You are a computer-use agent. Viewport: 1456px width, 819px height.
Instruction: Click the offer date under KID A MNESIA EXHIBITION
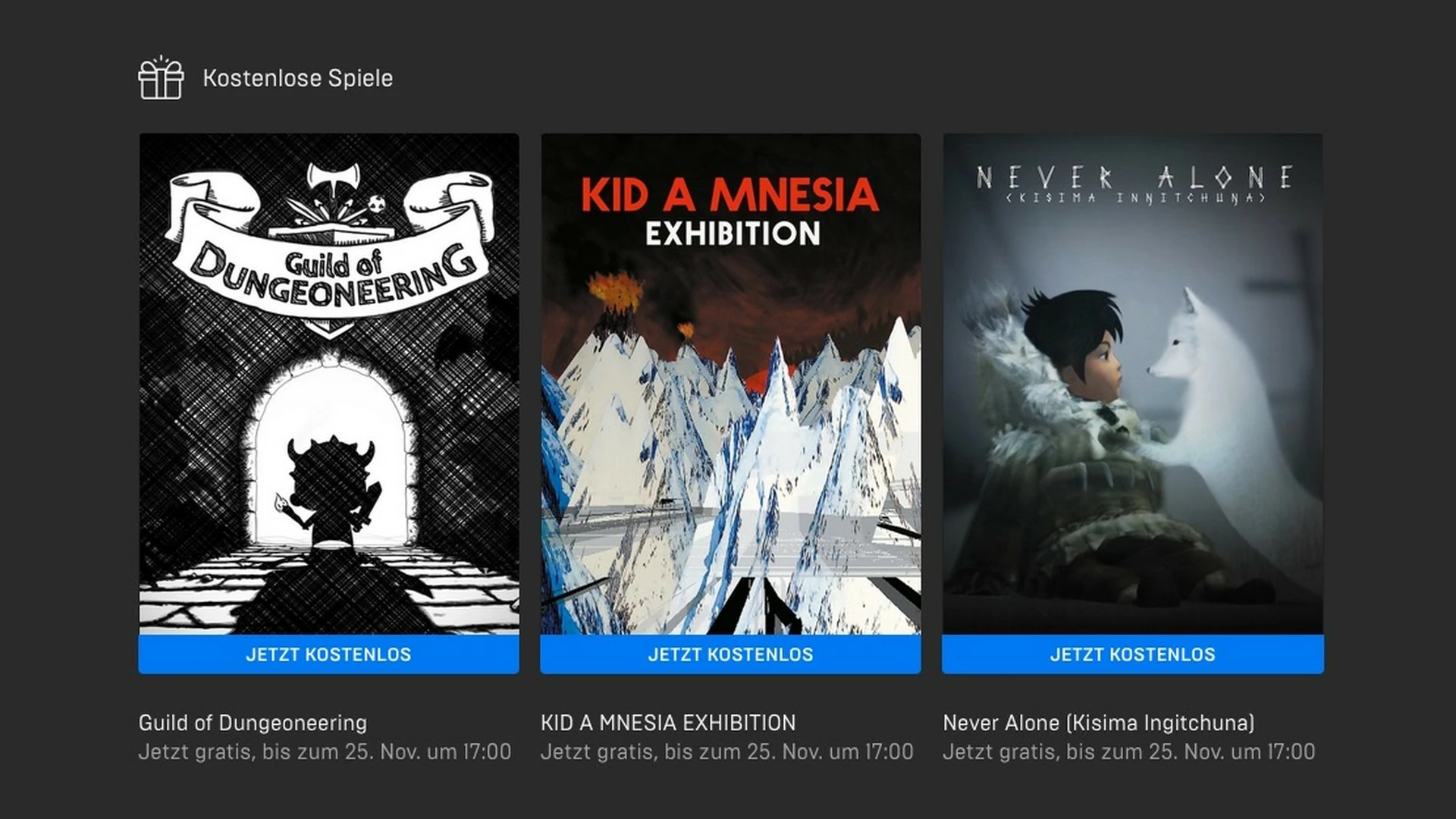726,752
